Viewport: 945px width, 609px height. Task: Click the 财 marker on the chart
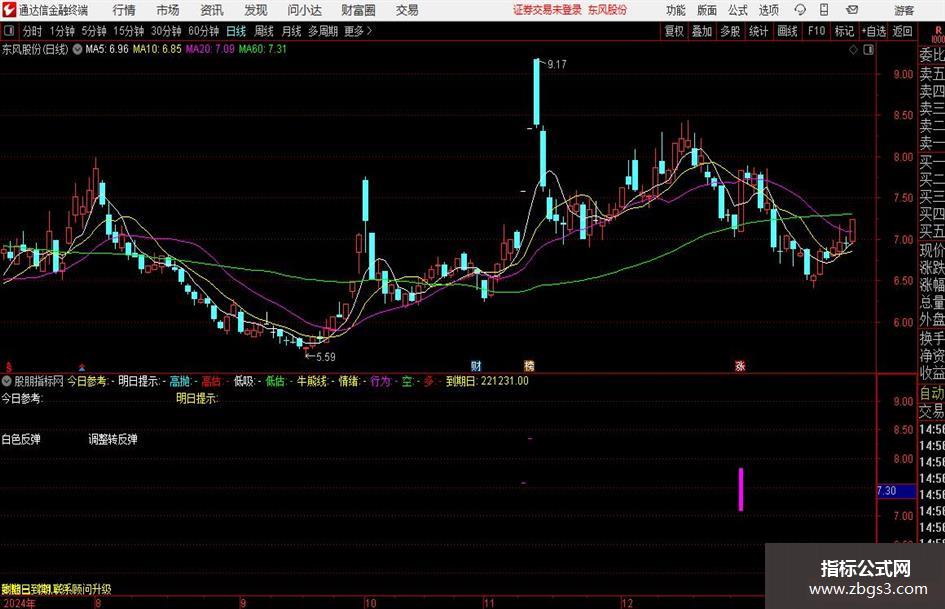[476, 365]
